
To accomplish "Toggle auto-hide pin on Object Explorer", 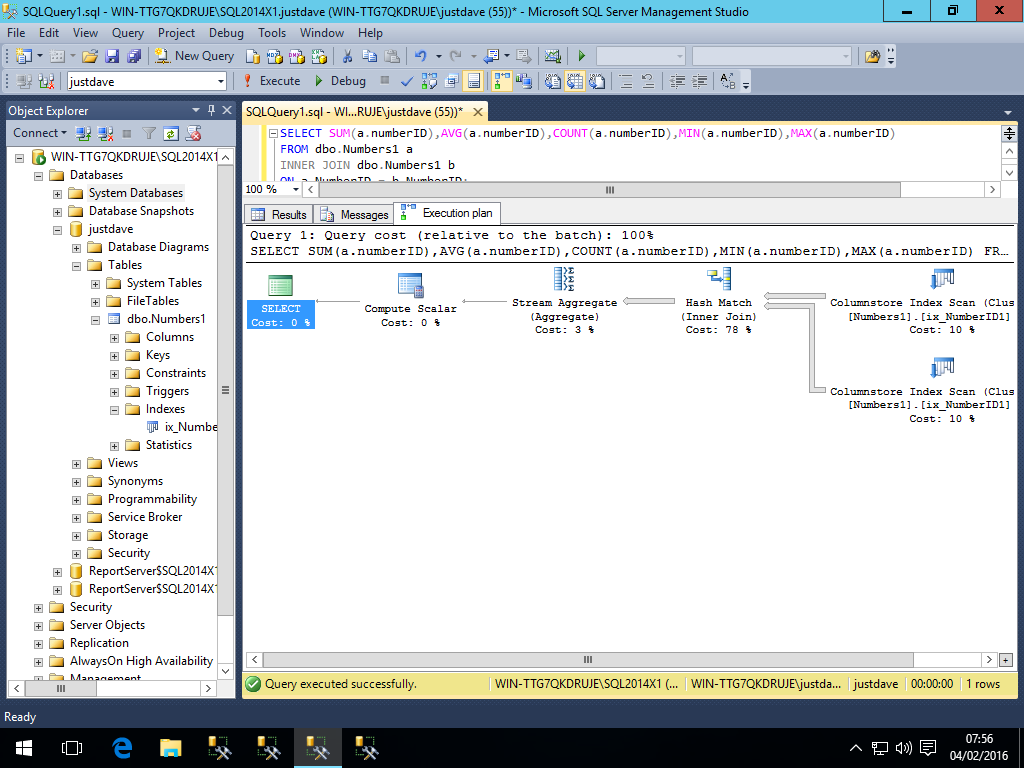I will pos(211,110).
